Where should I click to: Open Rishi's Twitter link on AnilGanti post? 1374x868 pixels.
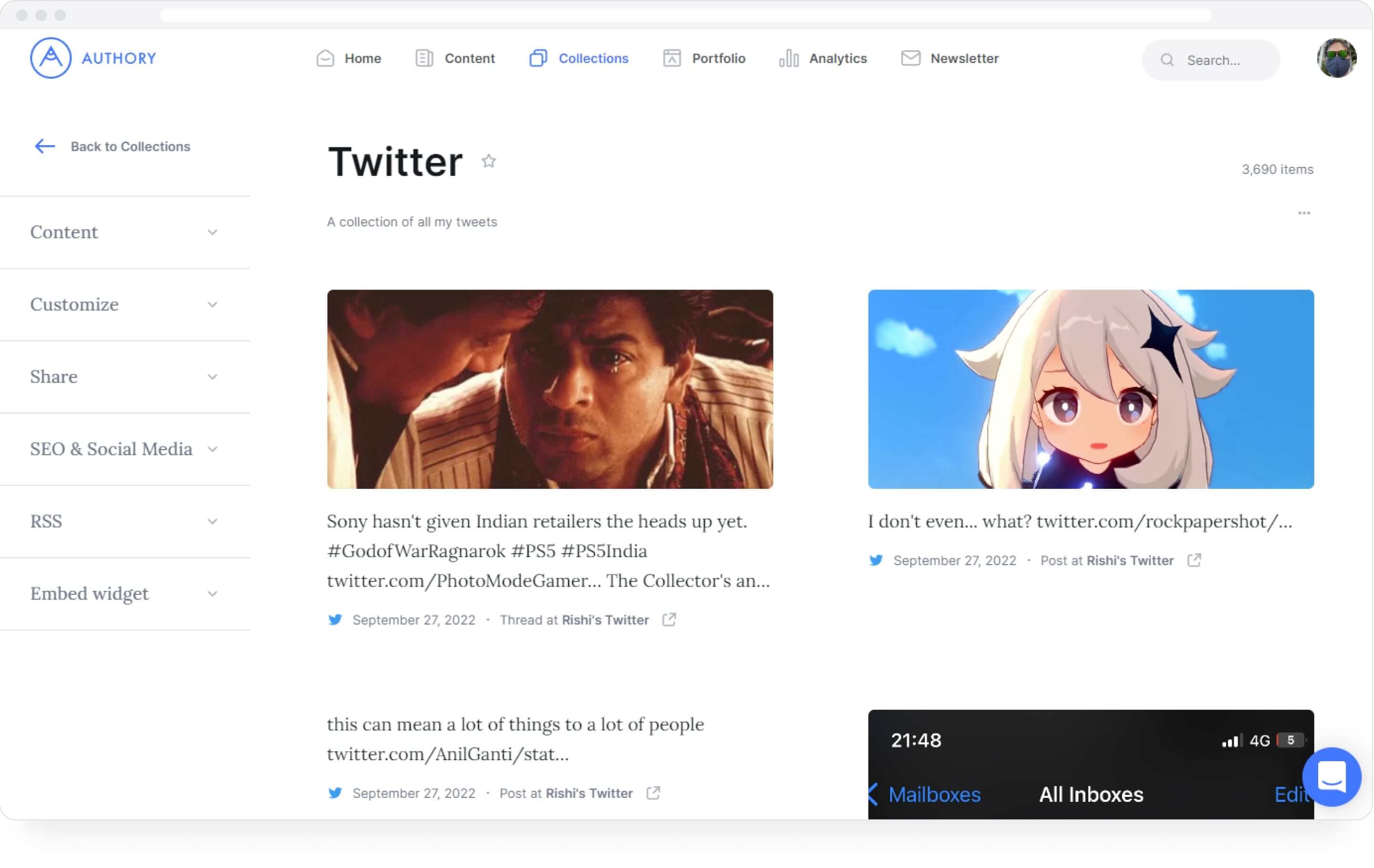(x=589, y=793)
